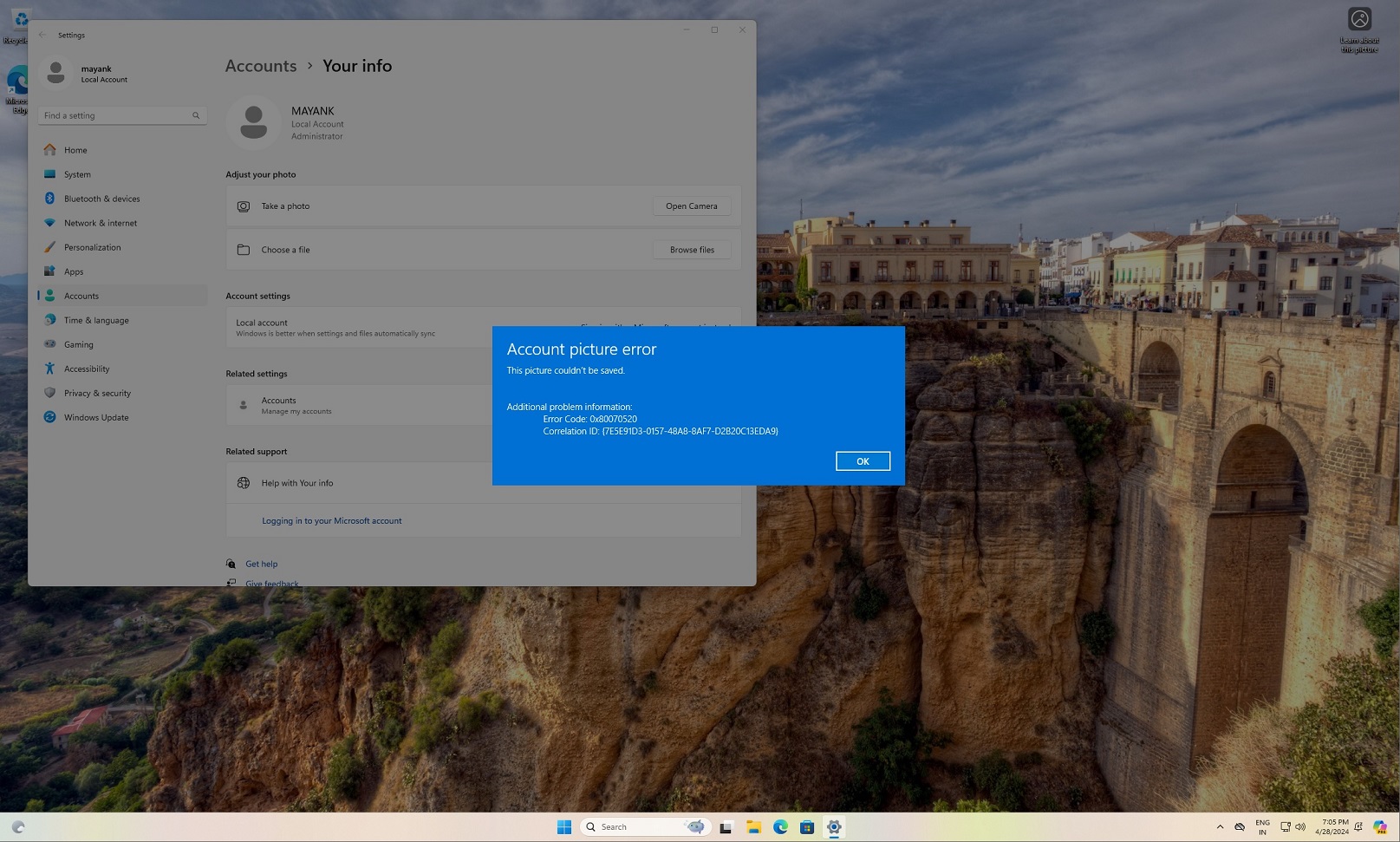
Task: Click the Find a setting search box
Action: tap(122, 115)
